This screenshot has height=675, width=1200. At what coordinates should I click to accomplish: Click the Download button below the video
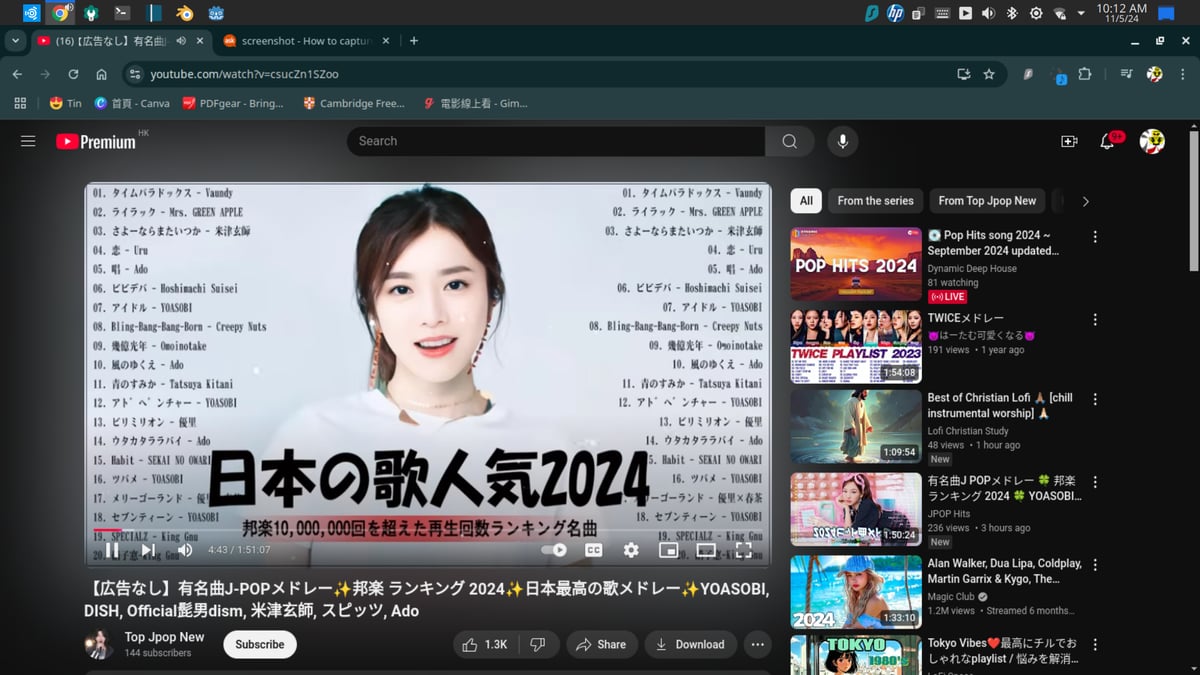pyautogui.click(x=690, y=645)
